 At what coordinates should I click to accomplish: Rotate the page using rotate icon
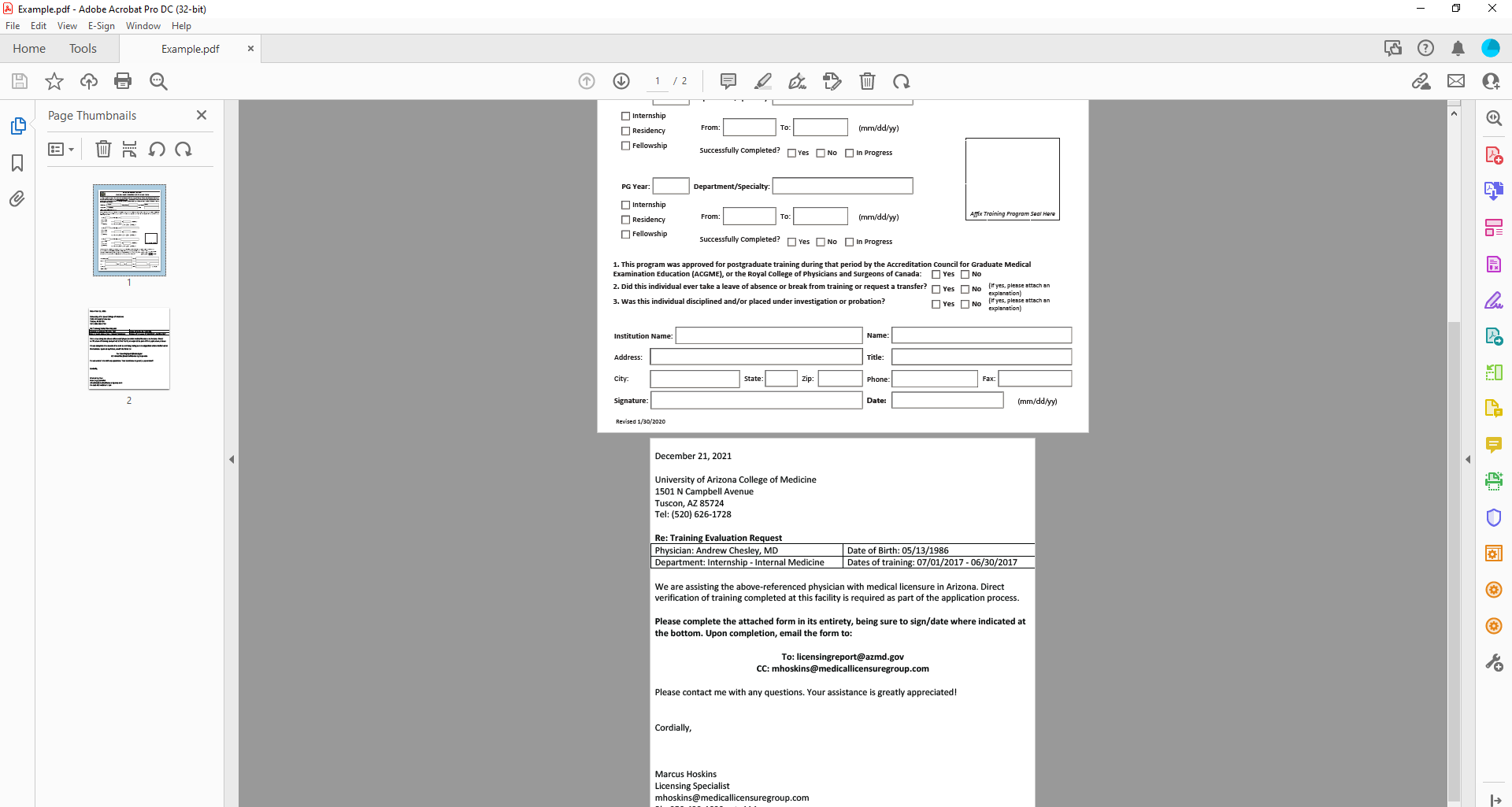902,81
